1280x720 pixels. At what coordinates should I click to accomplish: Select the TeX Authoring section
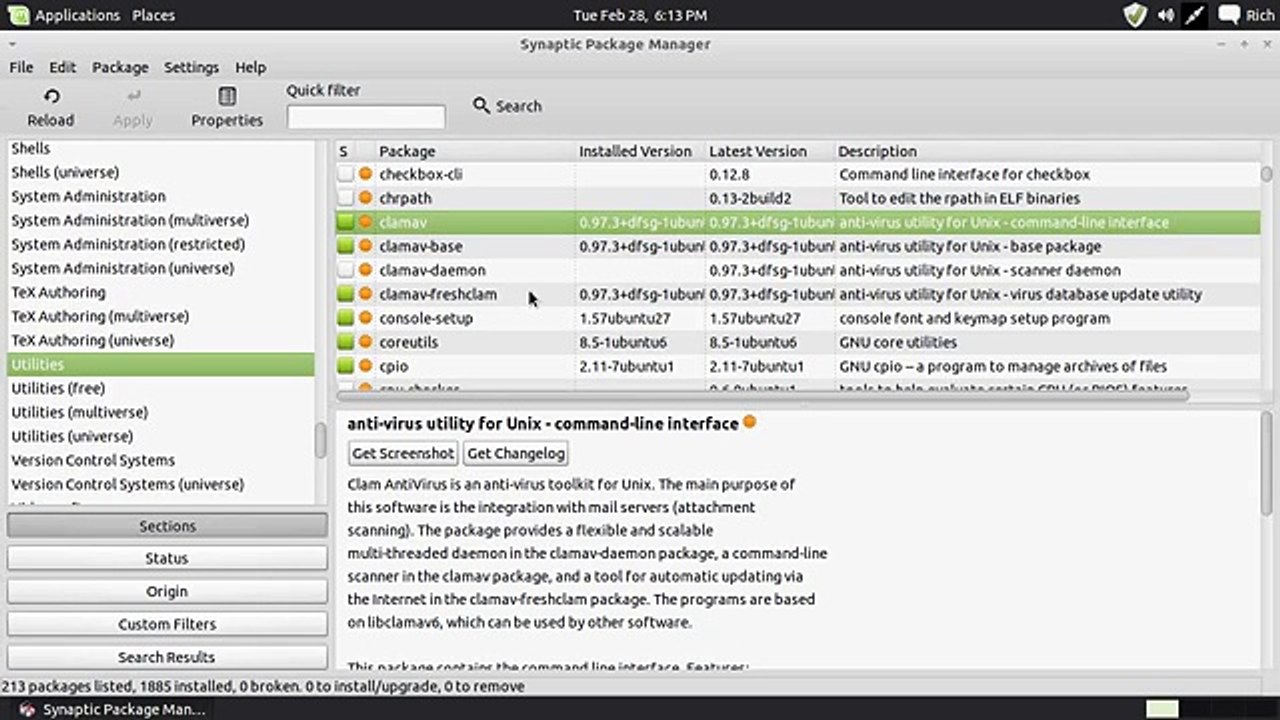(58, 292)
